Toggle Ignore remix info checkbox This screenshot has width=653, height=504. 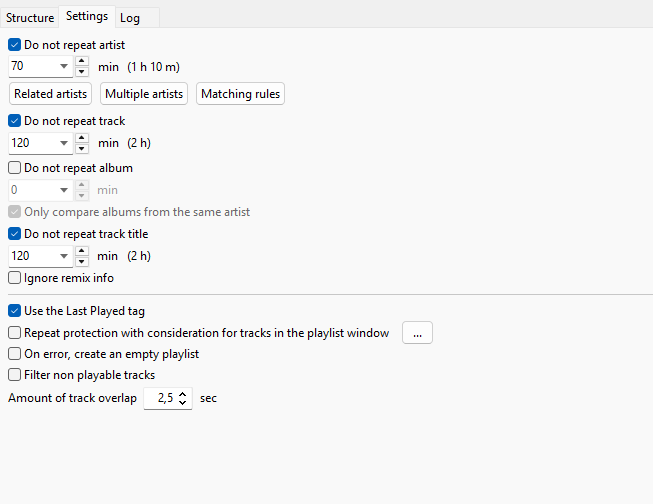[x=15, y=278]
